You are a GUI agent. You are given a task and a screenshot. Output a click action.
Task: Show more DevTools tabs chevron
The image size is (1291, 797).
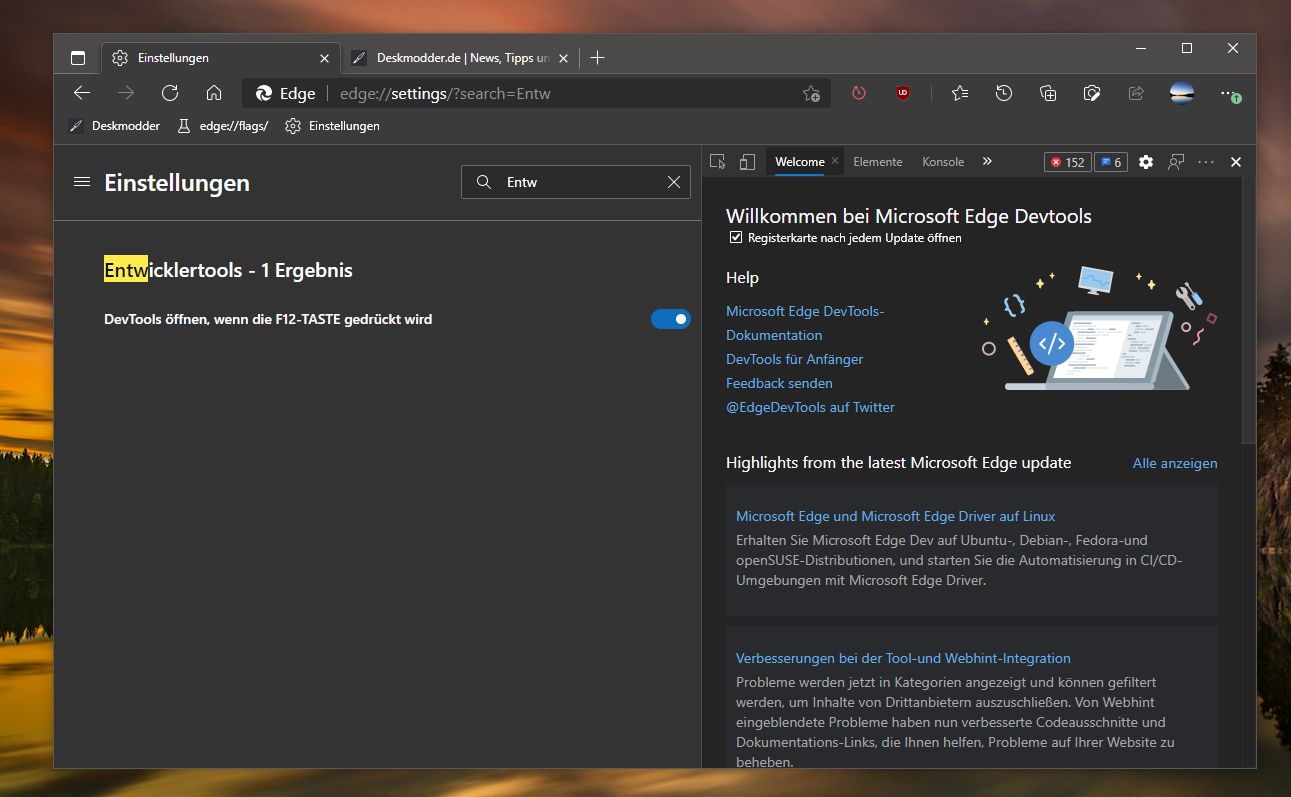(x=987, y=161)
